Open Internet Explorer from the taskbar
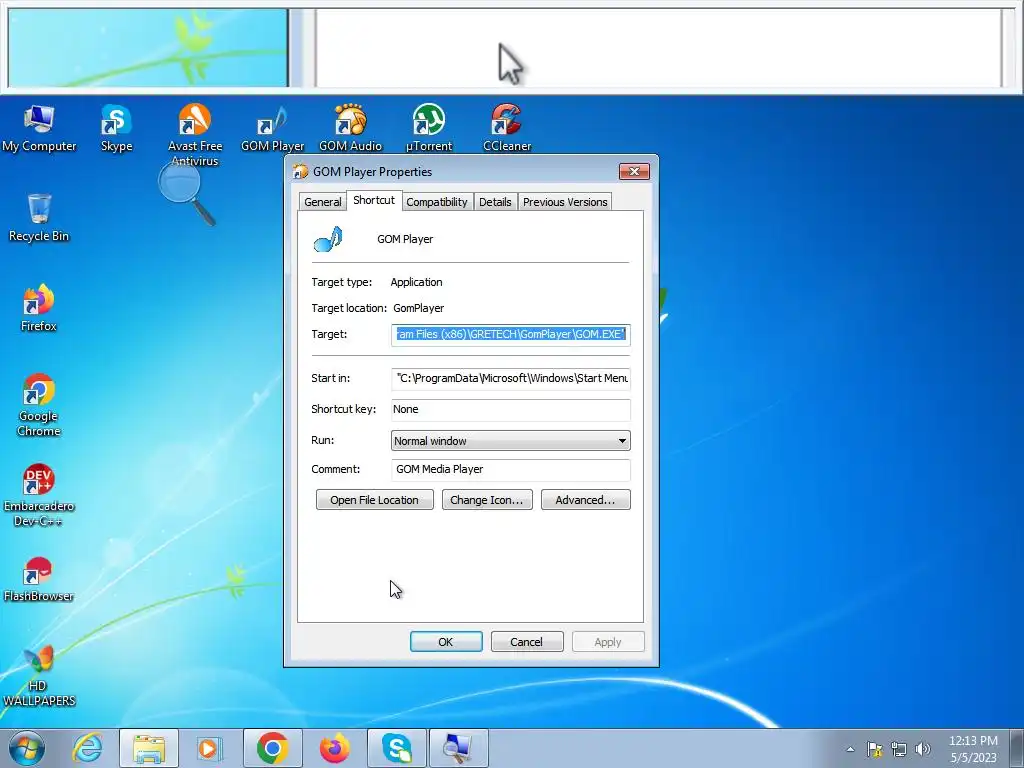 [88, 748]
